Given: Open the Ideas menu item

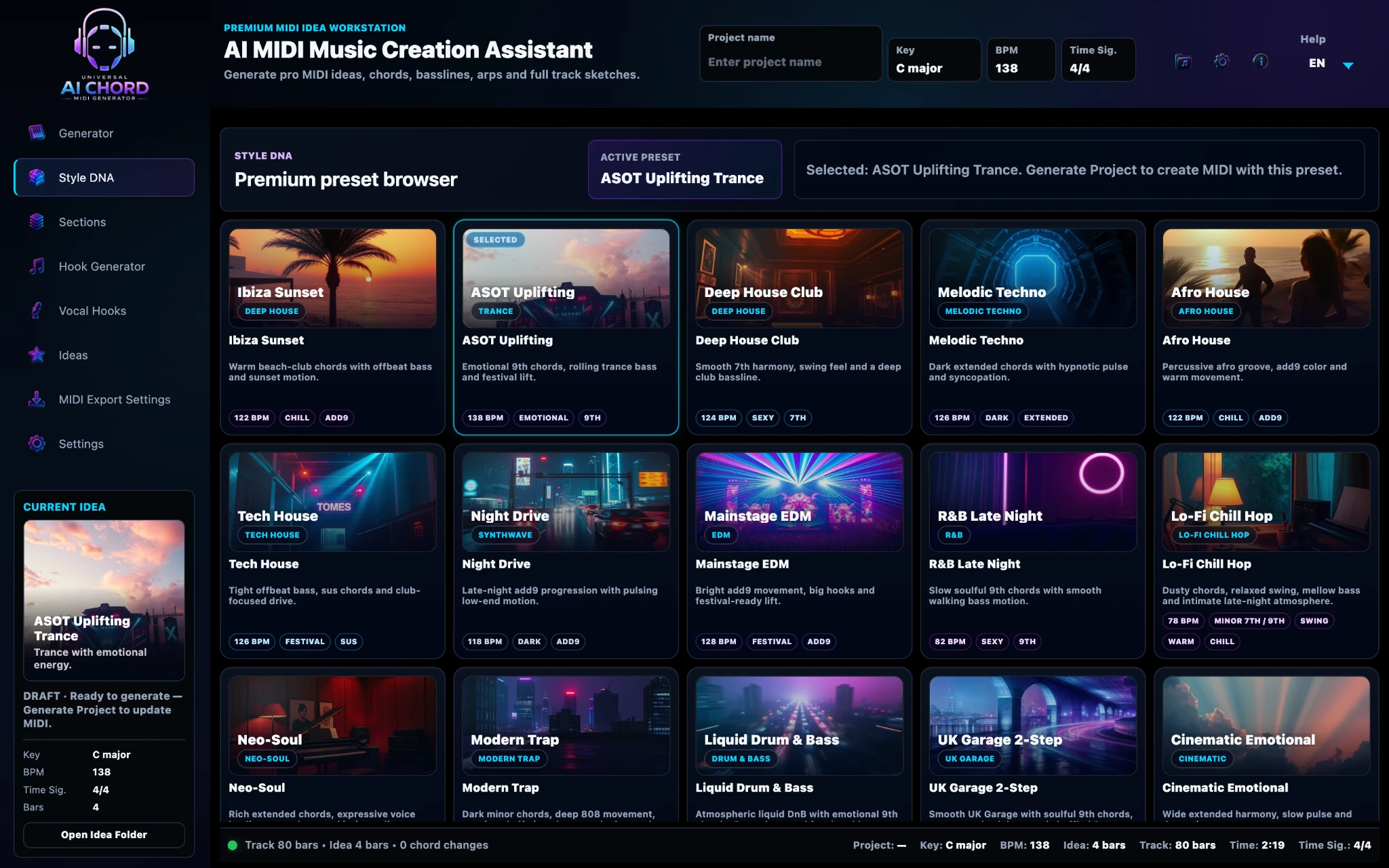Looking at the screenshot, I should (104, 355).
